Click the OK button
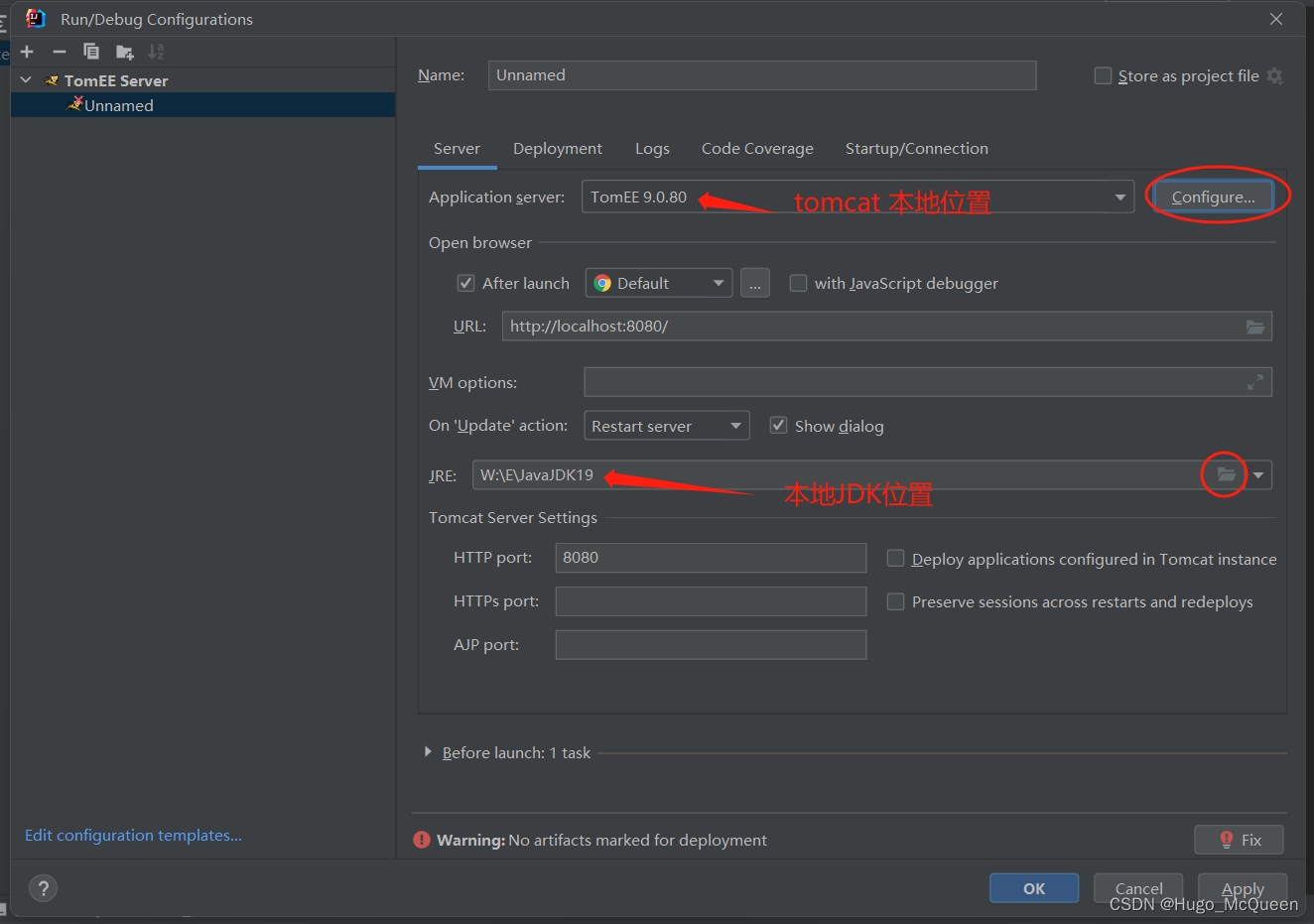Viewport: 1314px width, 924px height. (1034, 888)
